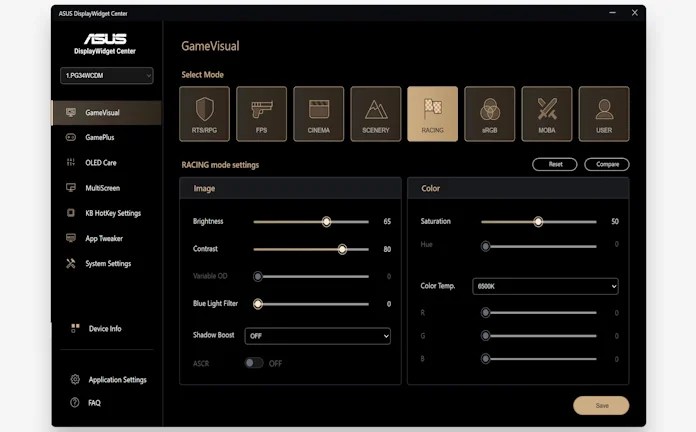Viewport: 696px width, 432px height.
Task: Click the KB HotKey Settings icon
Action: [x=71, y=213]
